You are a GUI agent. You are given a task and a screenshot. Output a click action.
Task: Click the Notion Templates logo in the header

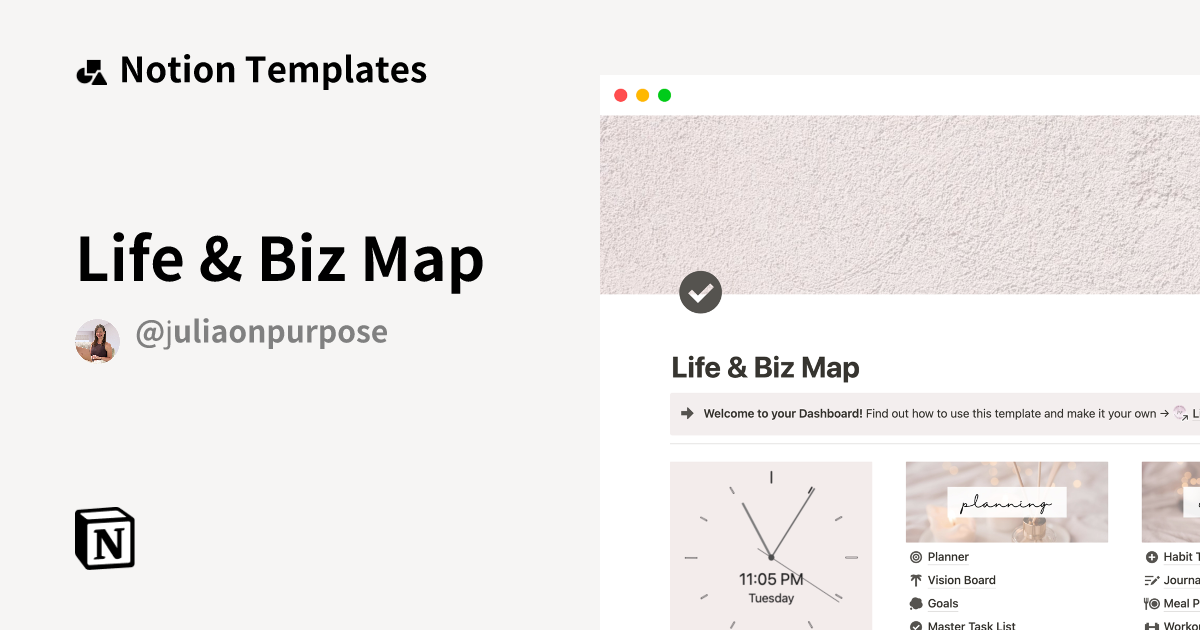91,69
